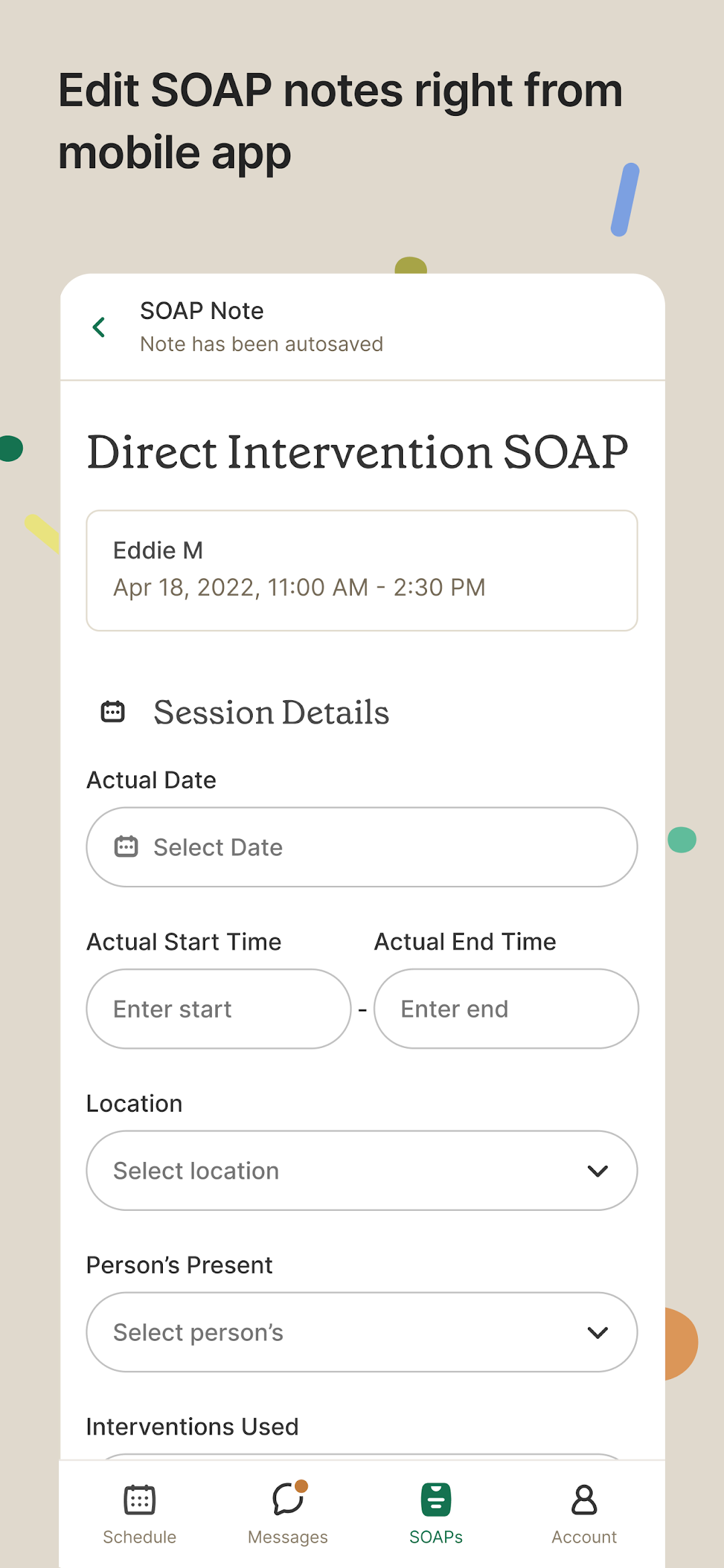The height and width of the screenshot is (1568, 724).
Task: Tap the SOAPs clipboard icon
Action: click(436, 1500)
